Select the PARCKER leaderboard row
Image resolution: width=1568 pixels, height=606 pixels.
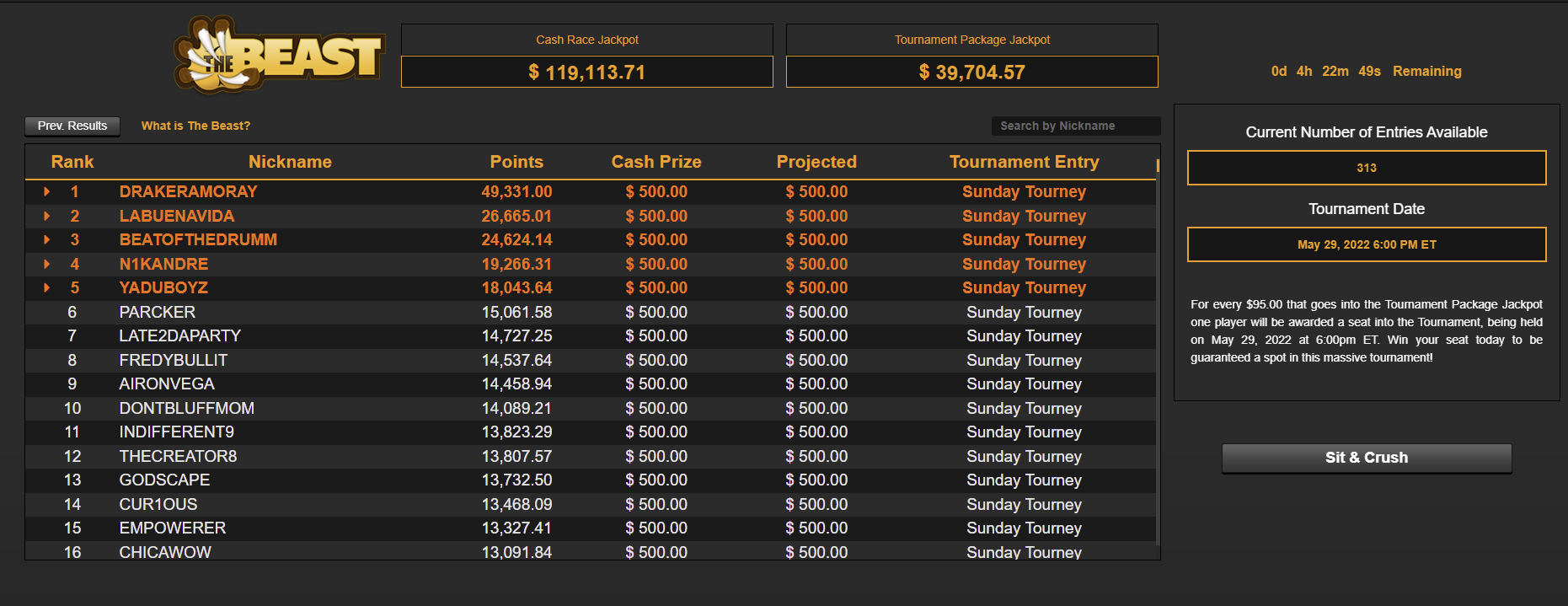591,313
